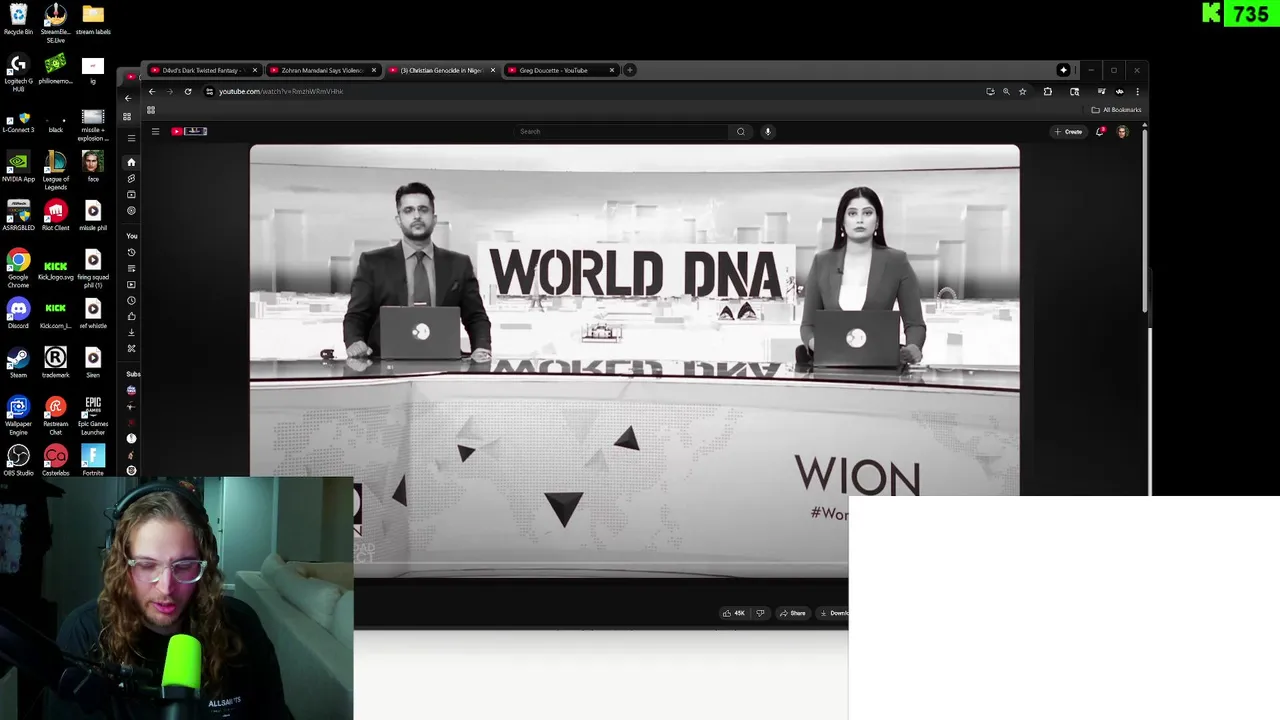Viewport: 1280px width, 720px height.
Task: Open YouTube notifications bell
Action: point(1100,131)
